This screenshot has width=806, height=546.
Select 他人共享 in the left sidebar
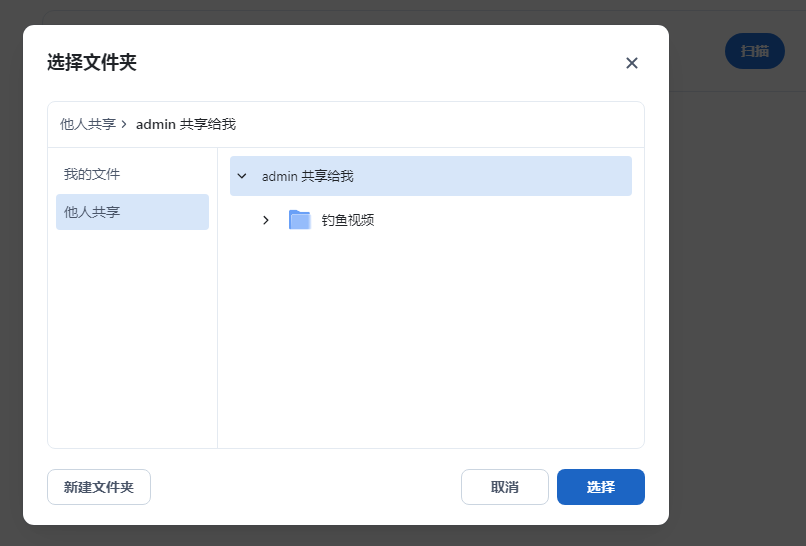click(x=92, y=212)
